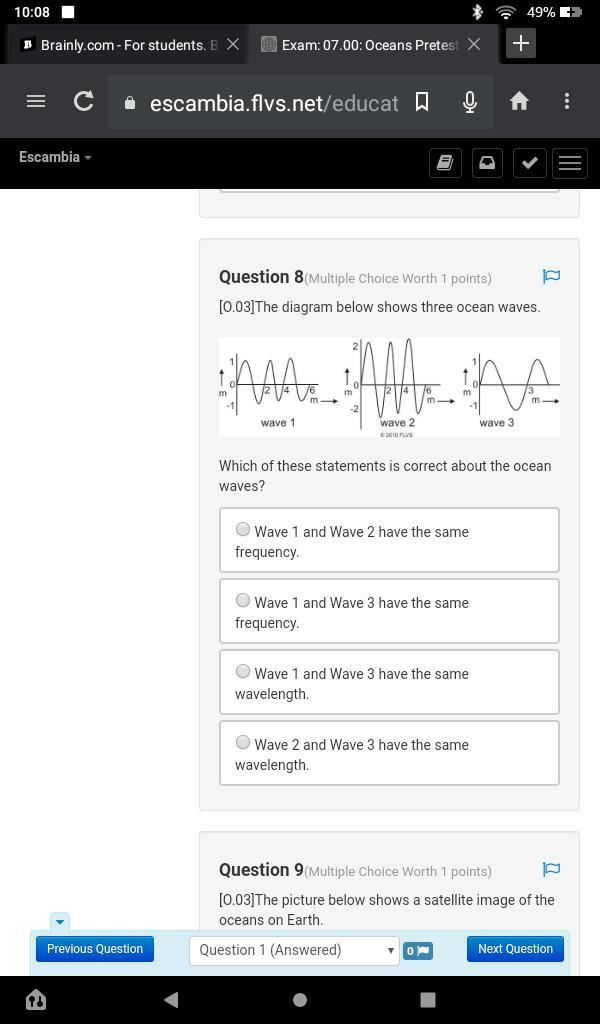
Task: Reload the current page
Action: (x=84, y=101)
